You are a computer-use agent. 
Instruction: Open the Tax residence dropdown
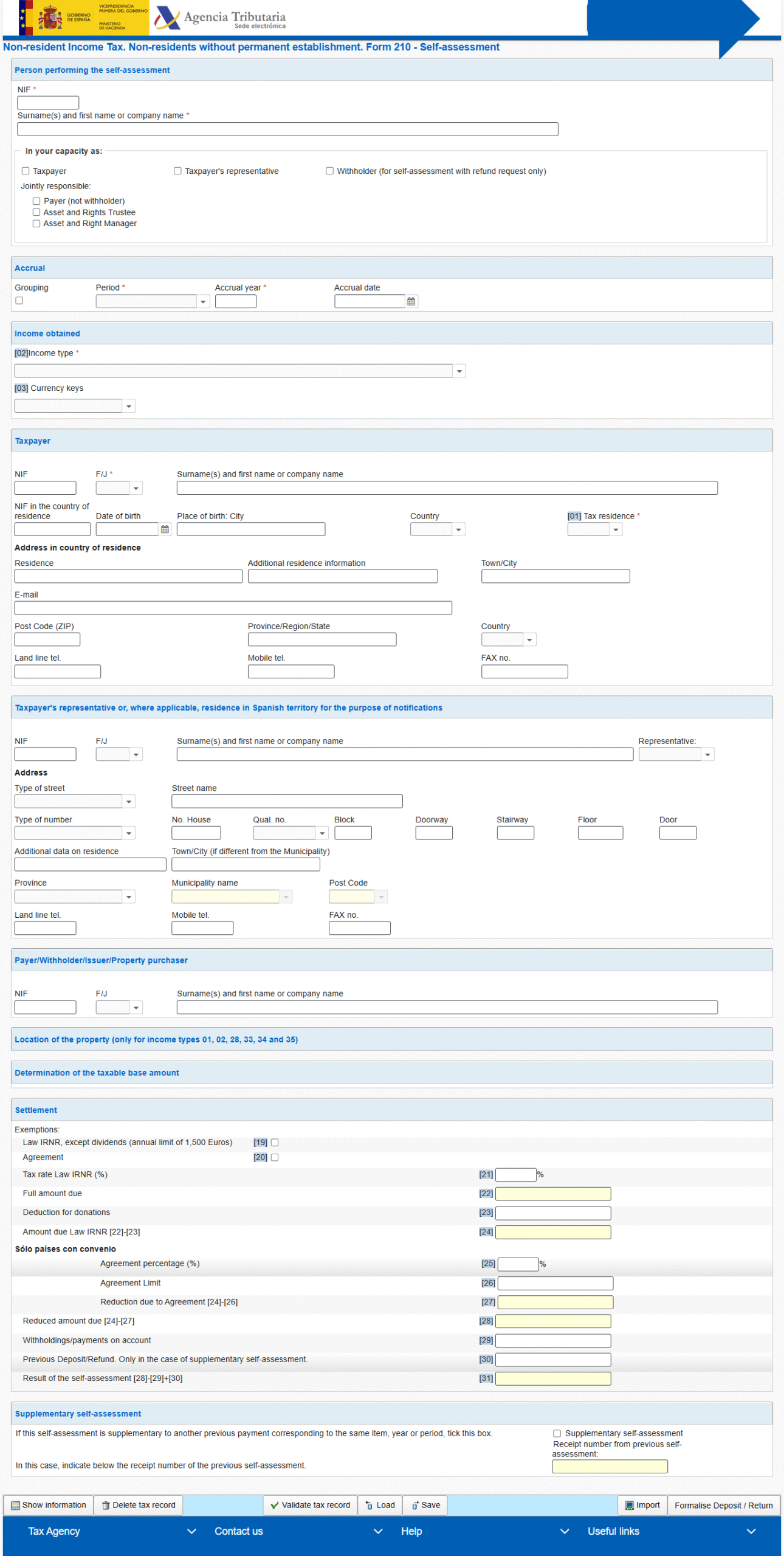[x=616, y=530]
